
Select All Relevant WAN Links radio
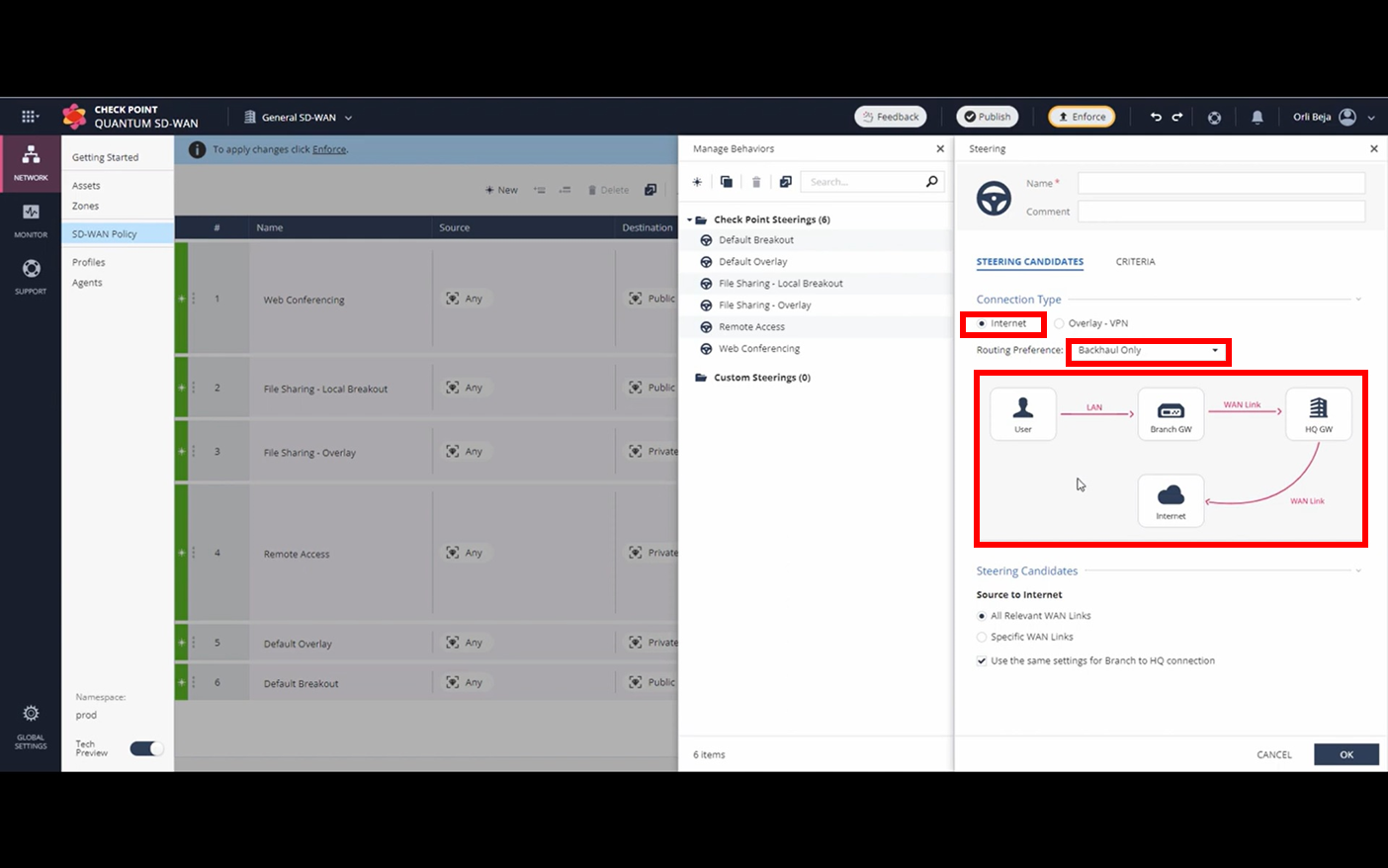[982, 616]
